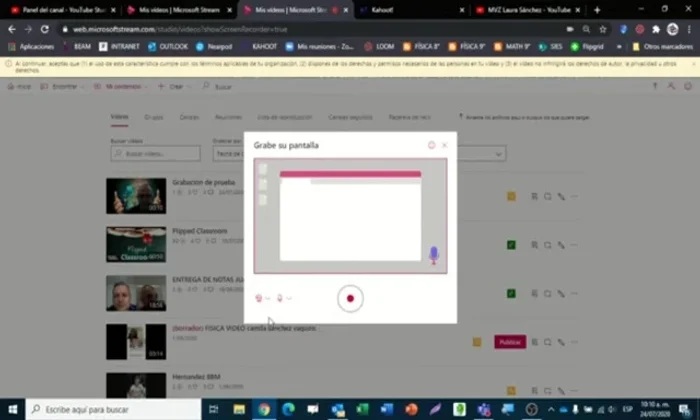700x420 pixels.
Task: Click the screen preview in recorder dialog
Action: [x=350, y=216]
